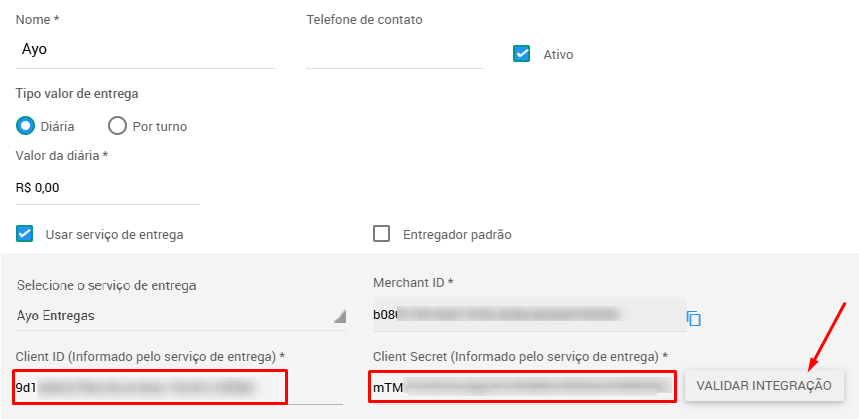Choose the Por turno radio option

(117, 126)
